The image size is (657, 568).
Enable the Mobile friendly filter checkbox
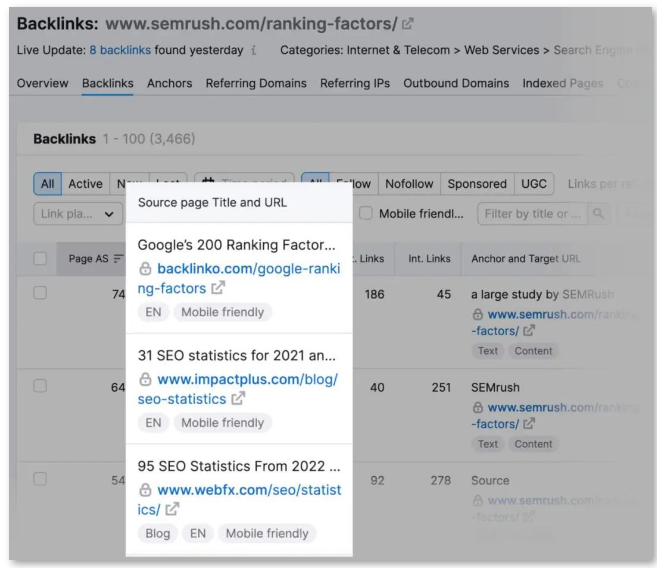(366, 213)
